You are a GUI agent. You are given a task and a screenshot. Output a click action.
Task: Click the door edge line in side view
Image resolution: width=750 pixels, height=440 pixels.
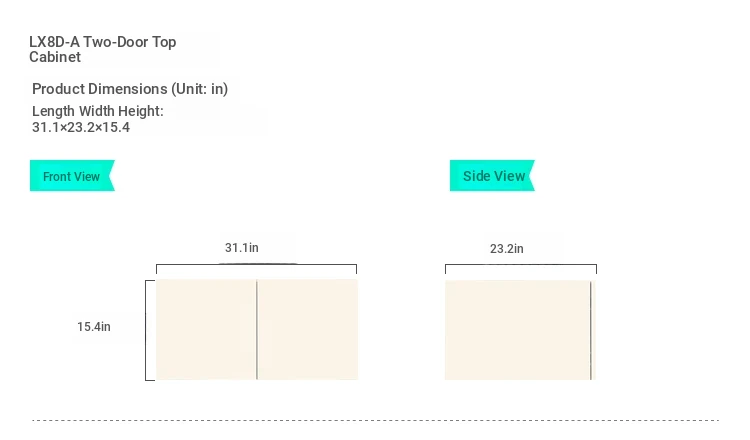[591, 330]
